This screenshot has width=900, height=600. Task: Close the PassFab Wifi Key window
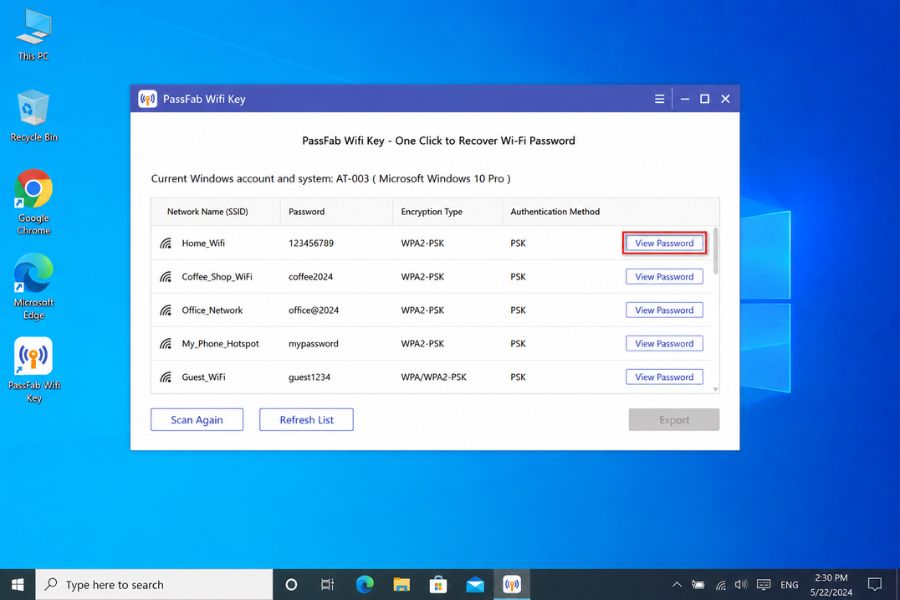[726, 99]
